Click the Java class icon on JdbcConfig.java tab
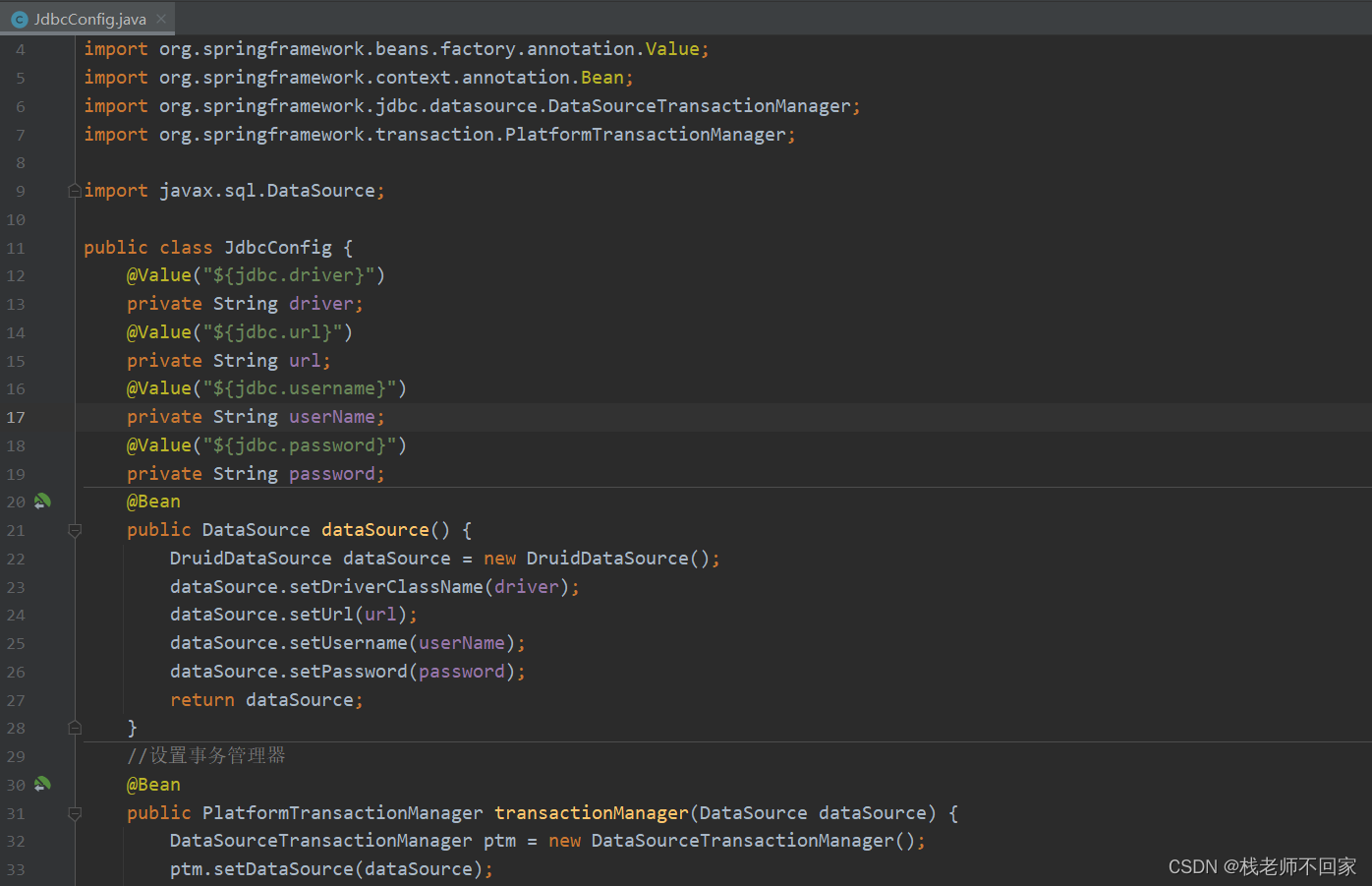The width and height of the screenshot is (1372, 886). point(19,19)
